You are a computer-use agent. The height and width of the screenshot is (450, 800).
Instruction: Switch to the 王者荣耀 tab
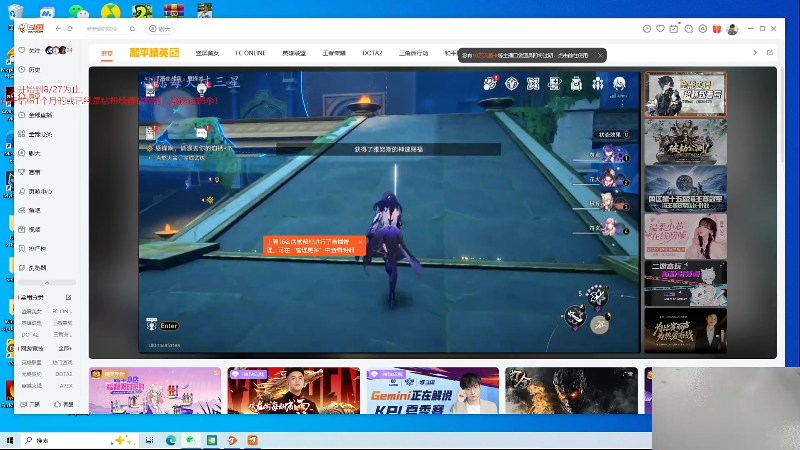tap(334, 53)
